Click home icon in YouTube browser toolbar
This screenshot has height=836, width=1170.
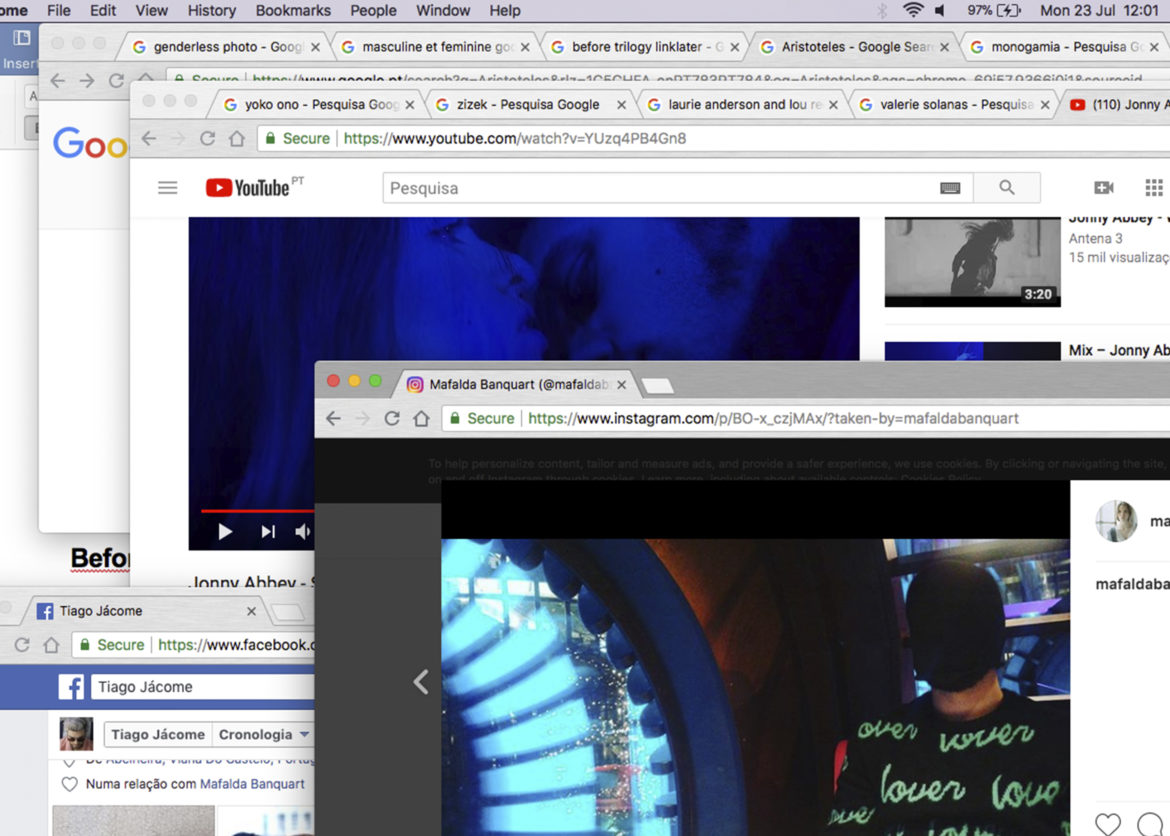pos(236,139)
